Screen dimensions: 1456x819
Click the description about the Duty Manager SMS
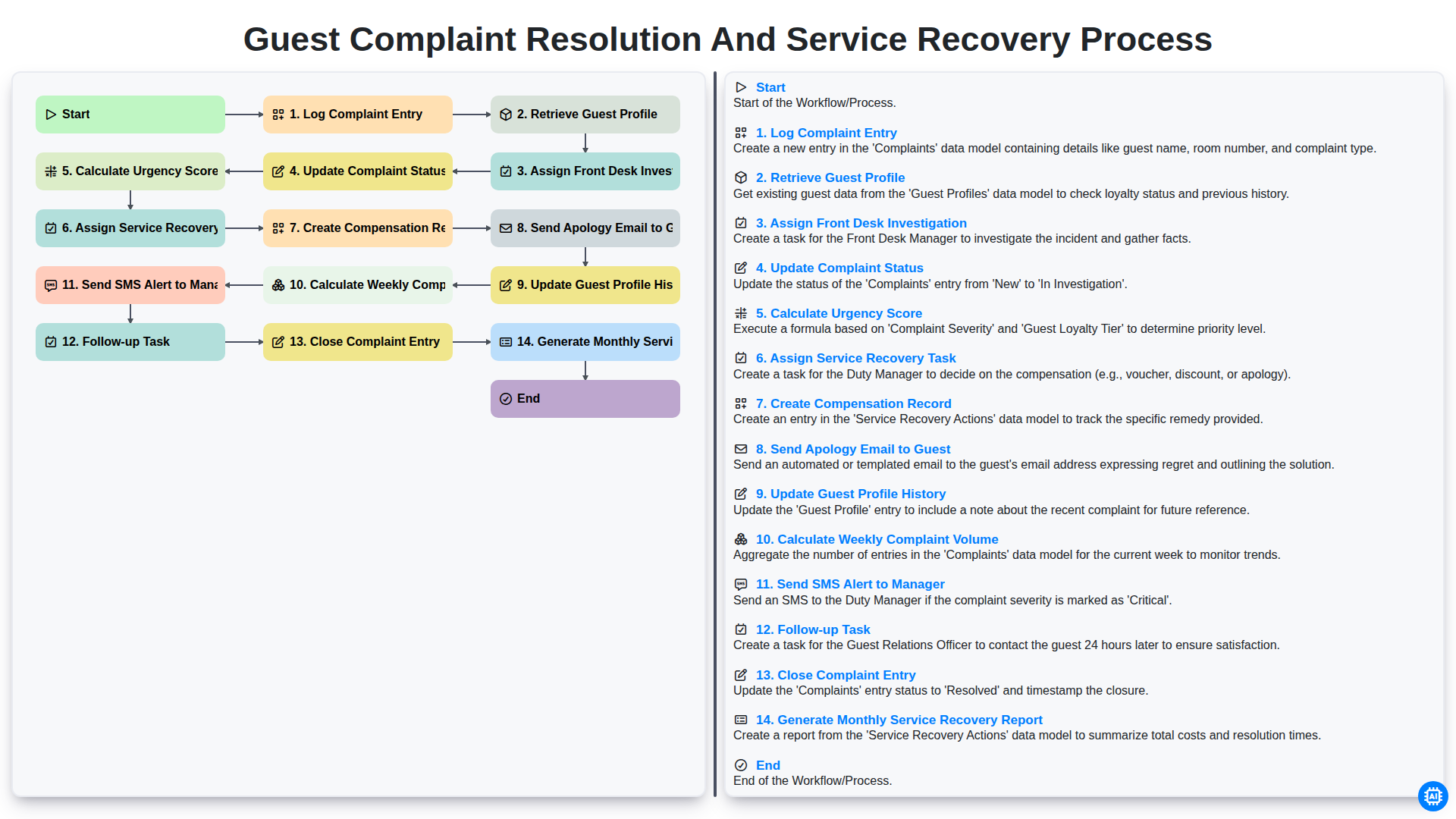coord(952,601)
